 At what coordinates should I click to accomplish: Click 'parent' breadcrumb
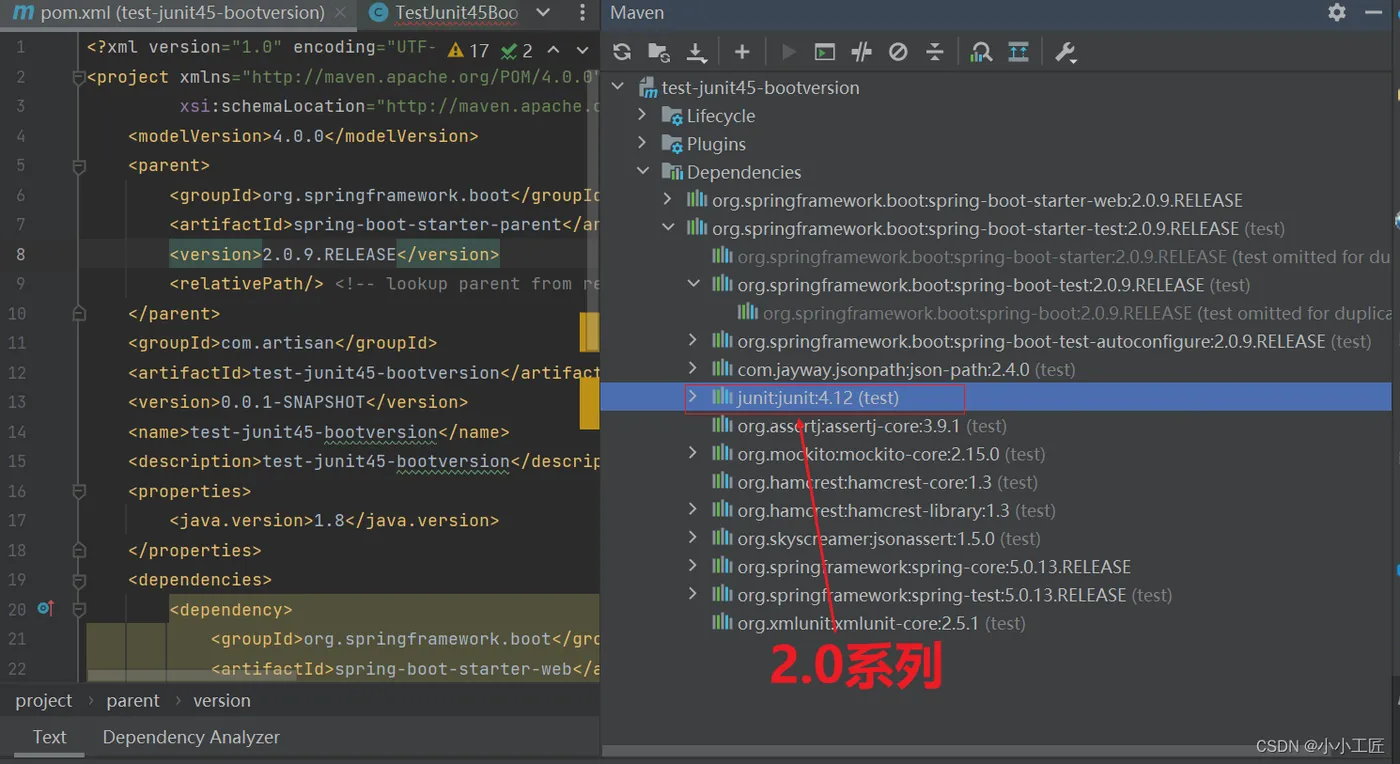click(133, 701)
